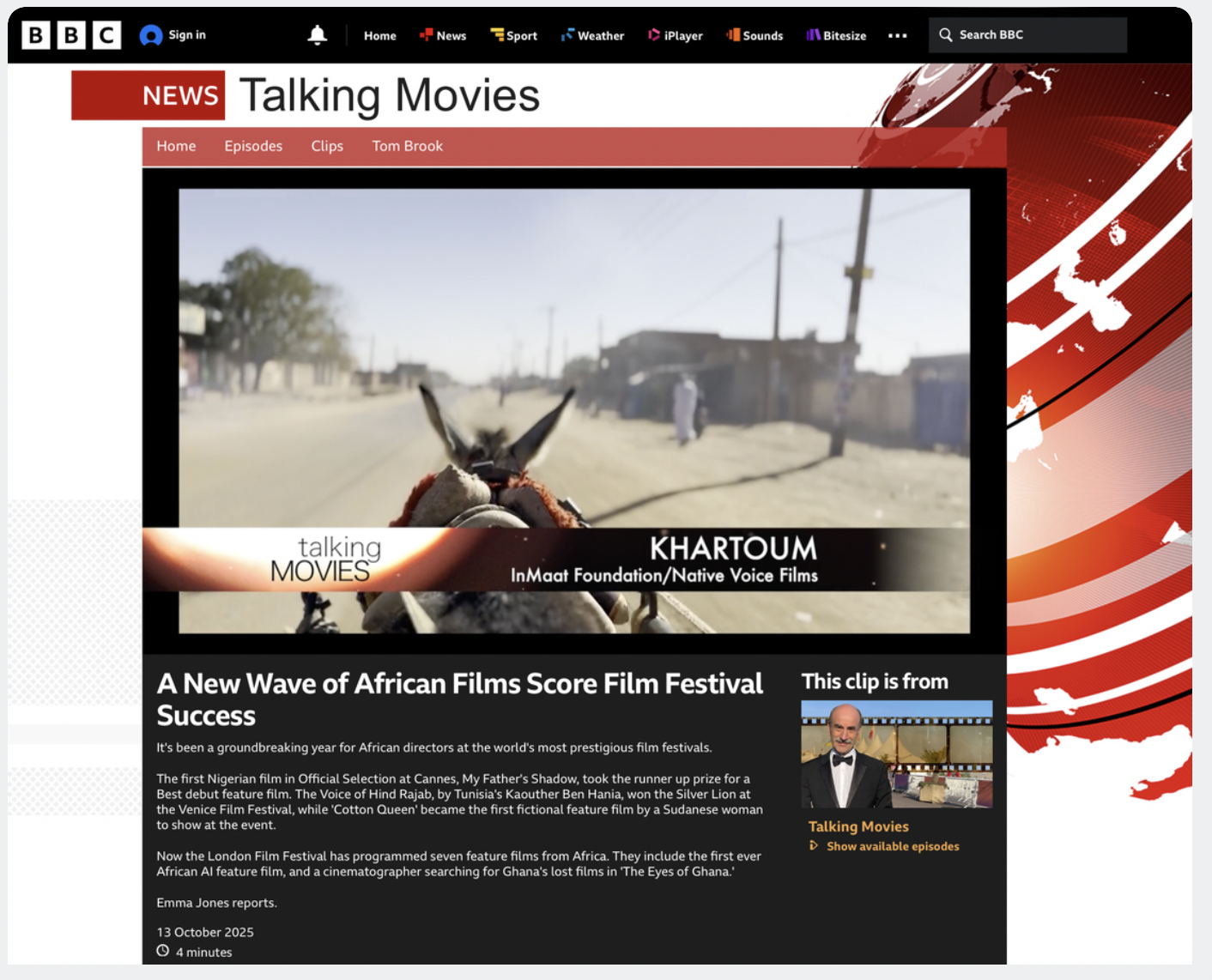Click the pink iPlayer icon

654,35
